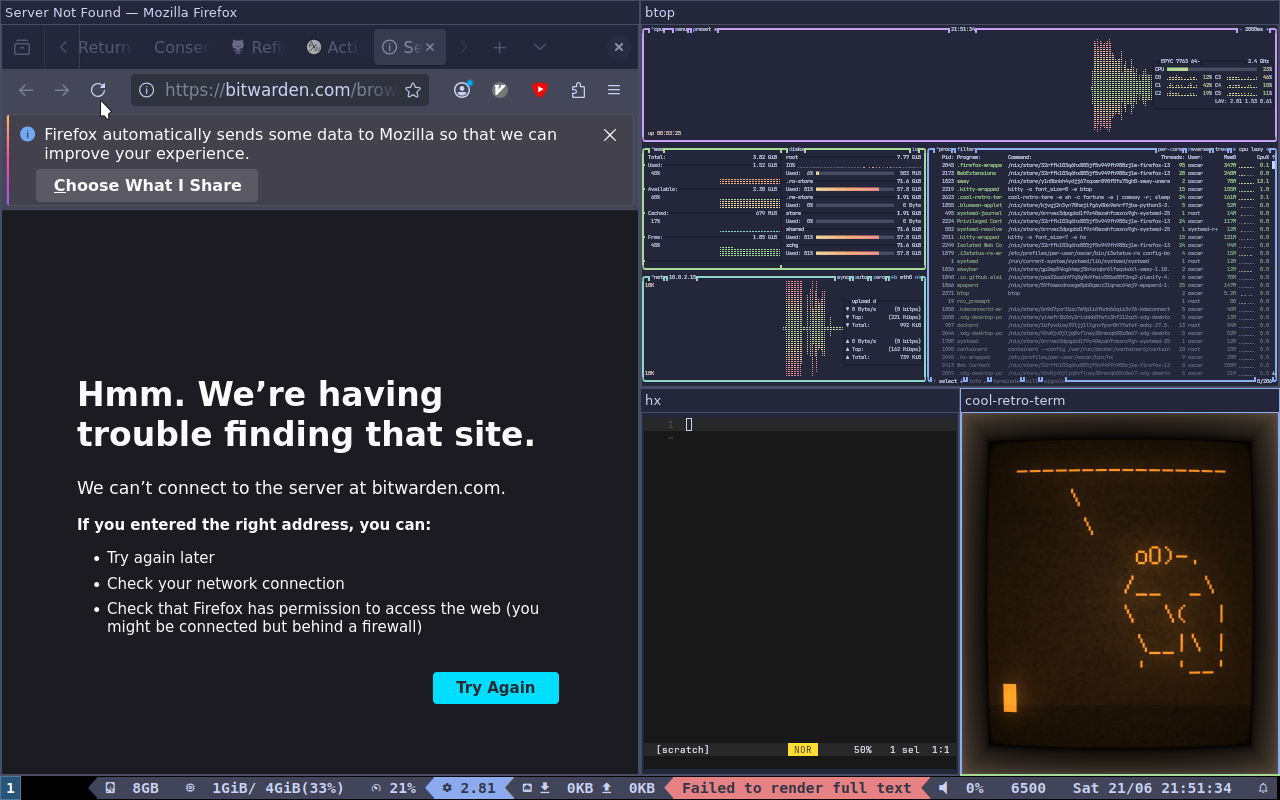1280x800 pixels.
Task: Switch network interface eth0 in btop
Action: tap(906, 277)
